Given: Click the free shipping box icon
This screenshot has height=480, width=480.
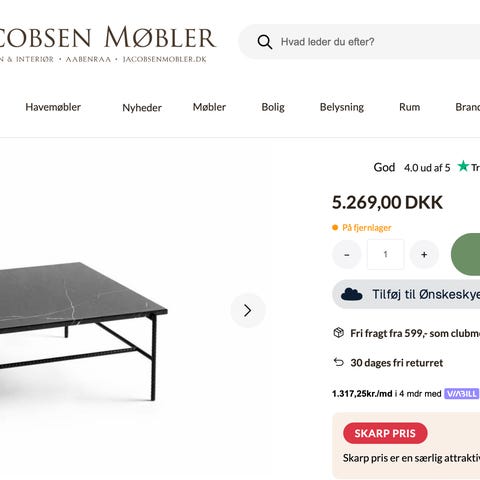Looking at the screenshot, I should (x=339, y=333).
